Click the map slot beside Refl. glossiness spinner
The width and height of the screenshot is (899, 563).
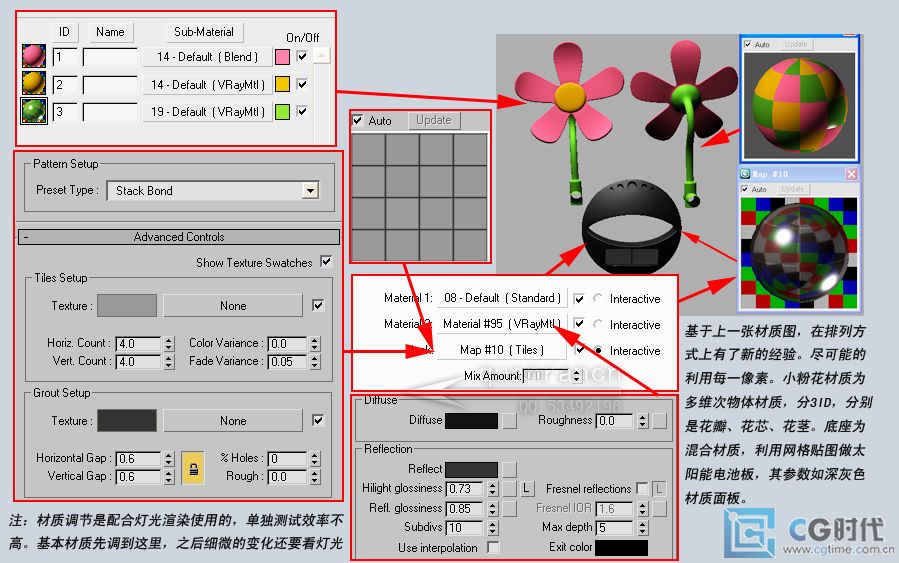[x=510, y=509]
